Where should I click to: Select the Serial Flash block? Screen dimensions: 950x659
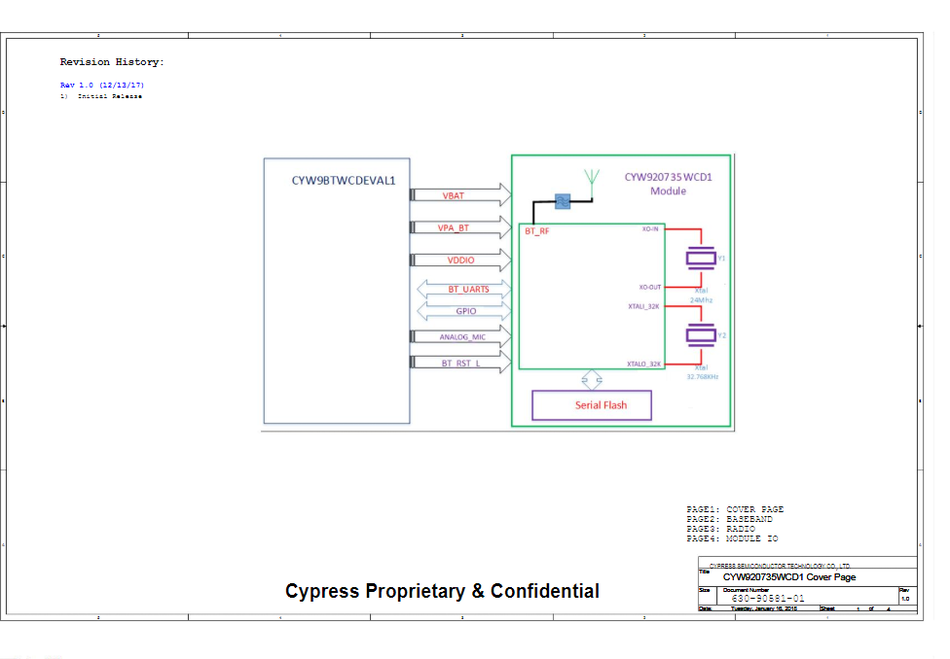592,405
